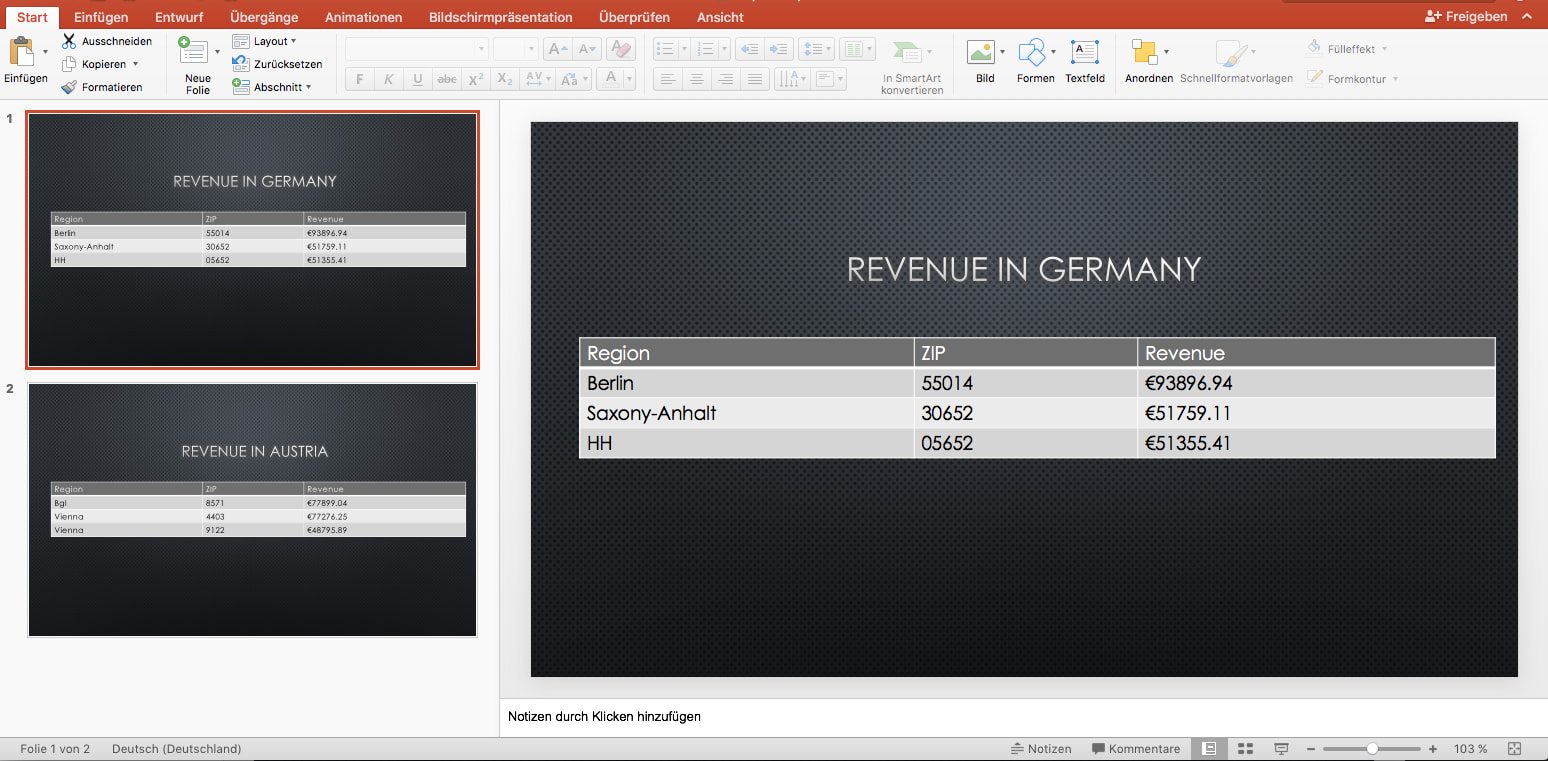Viewport: 1548px width, 761px height.
Task: Show the Kommentare pane
Action: pos(1136,748)
